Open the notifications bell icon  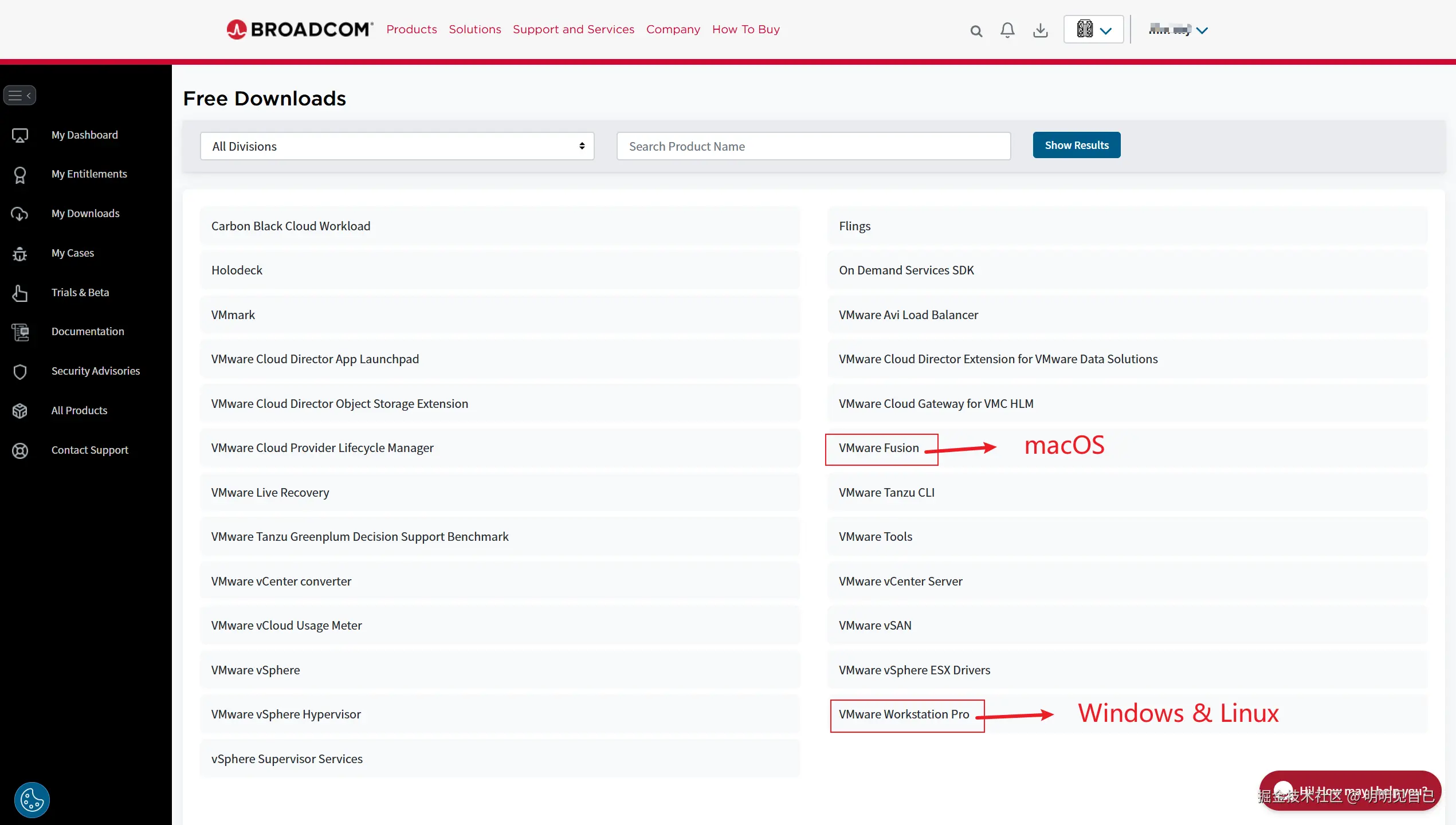coord(1007,30)
